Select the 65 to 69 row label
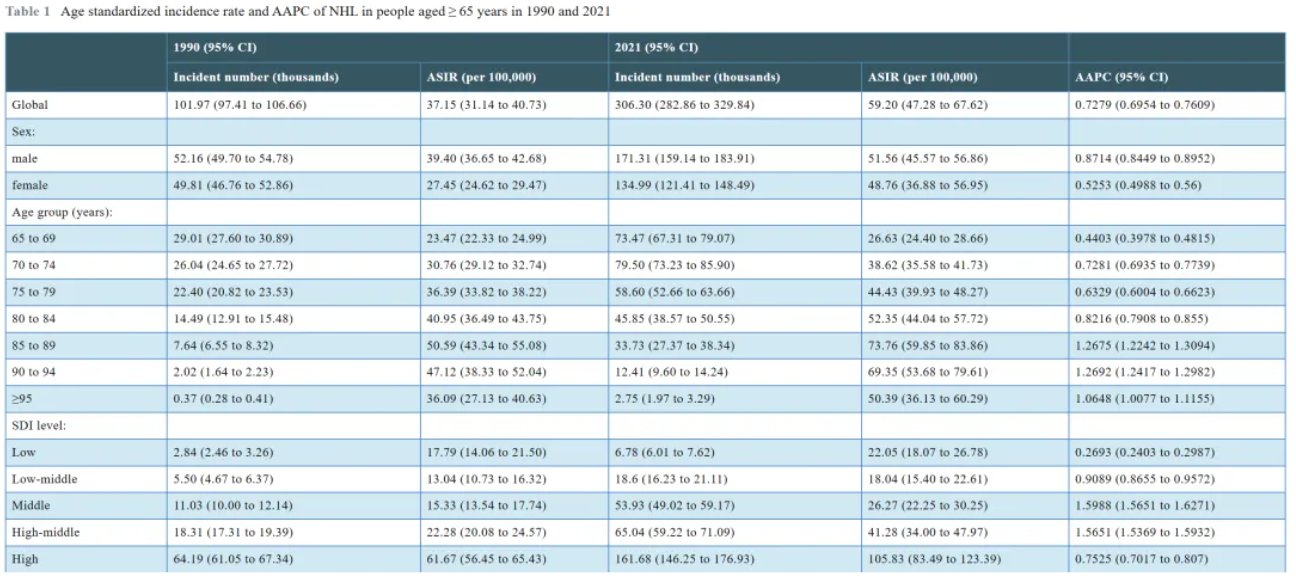 (x=33, y=239)
